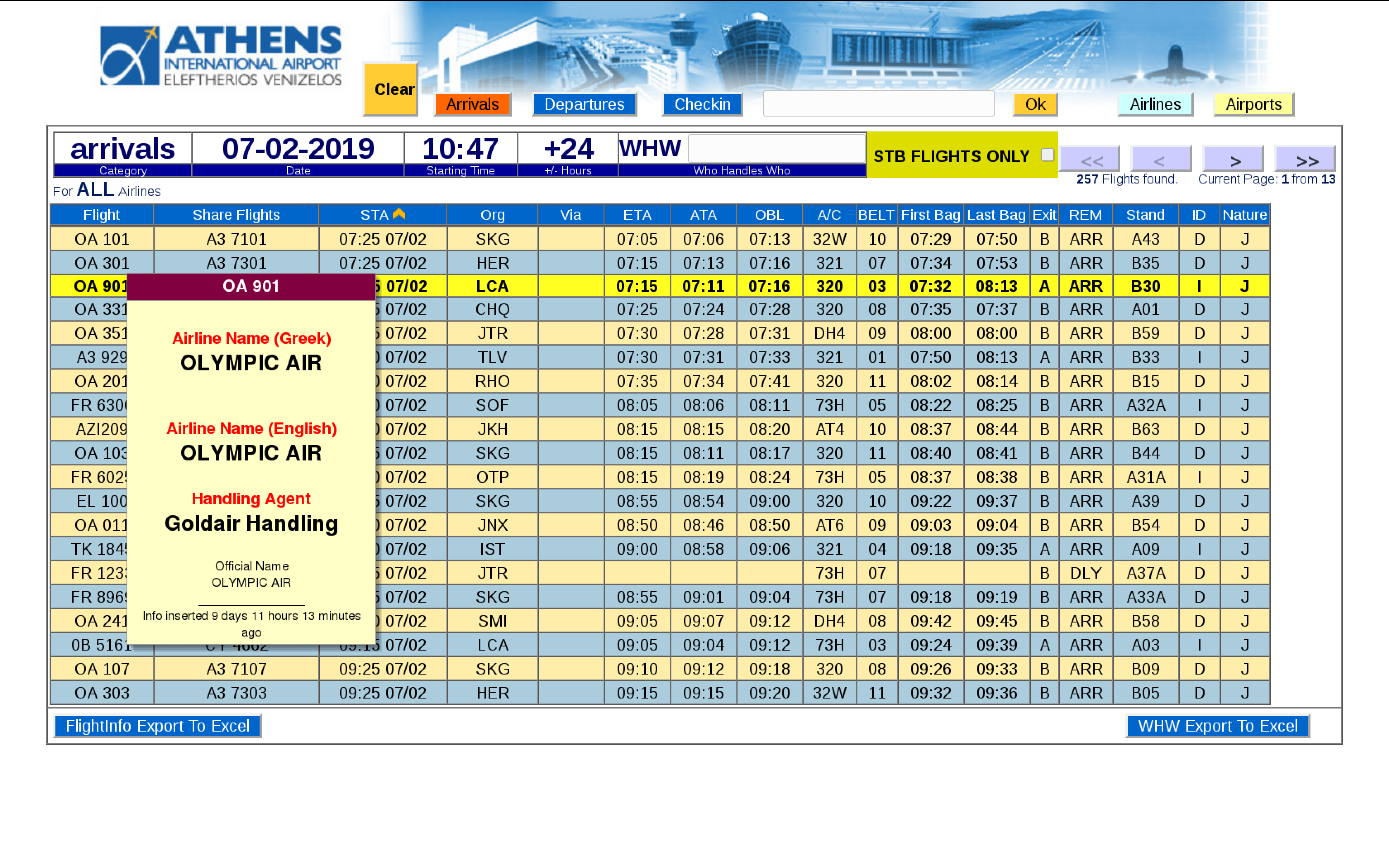Click the Athens International Airport logo
1389x868 pixels.
click(221, 56)
